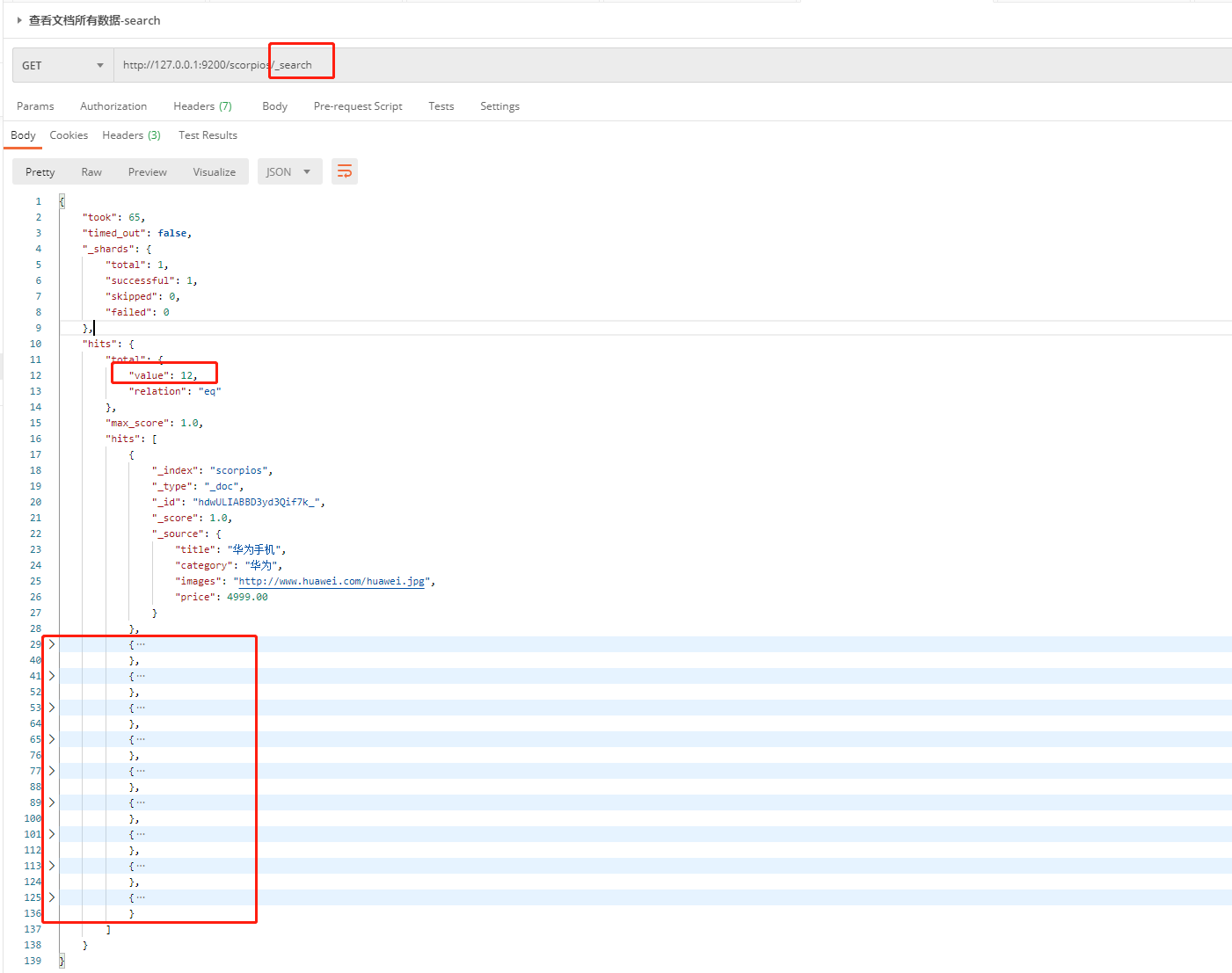
Task: Click the "max_score": 1.0 line
Action: [x=154, y=423]
